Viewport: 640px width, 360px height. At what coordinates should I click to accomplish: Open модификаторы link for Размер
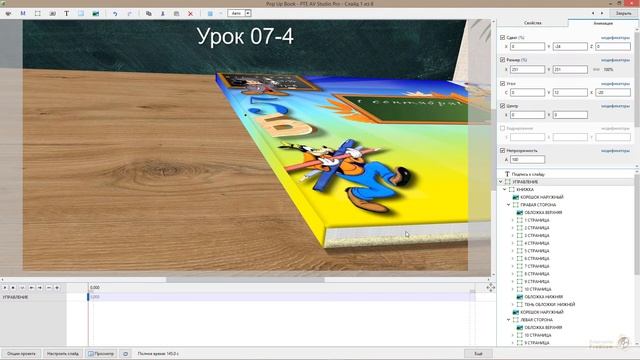coord(615,60)
